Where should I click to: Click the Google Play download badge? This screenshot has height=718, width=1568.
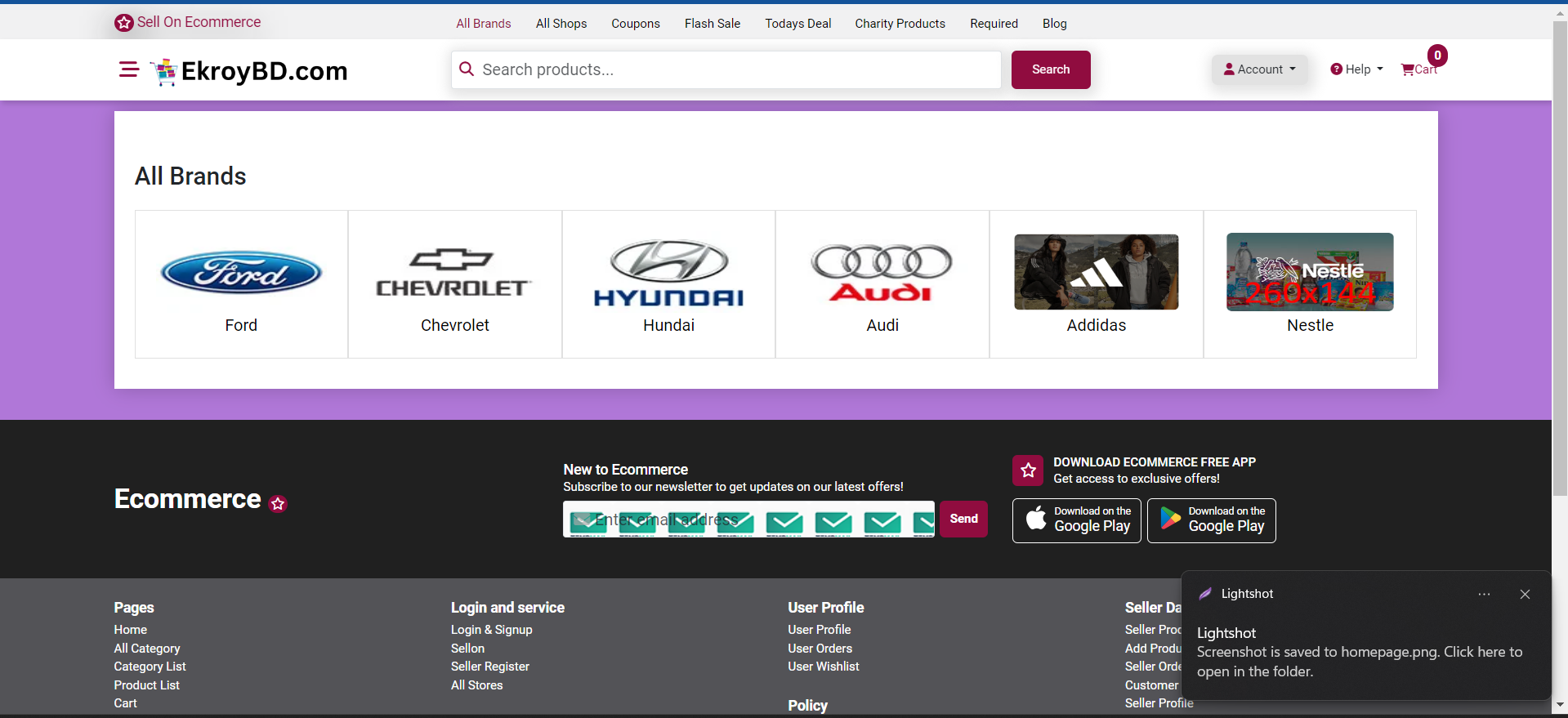click(x=1211, y=520)
